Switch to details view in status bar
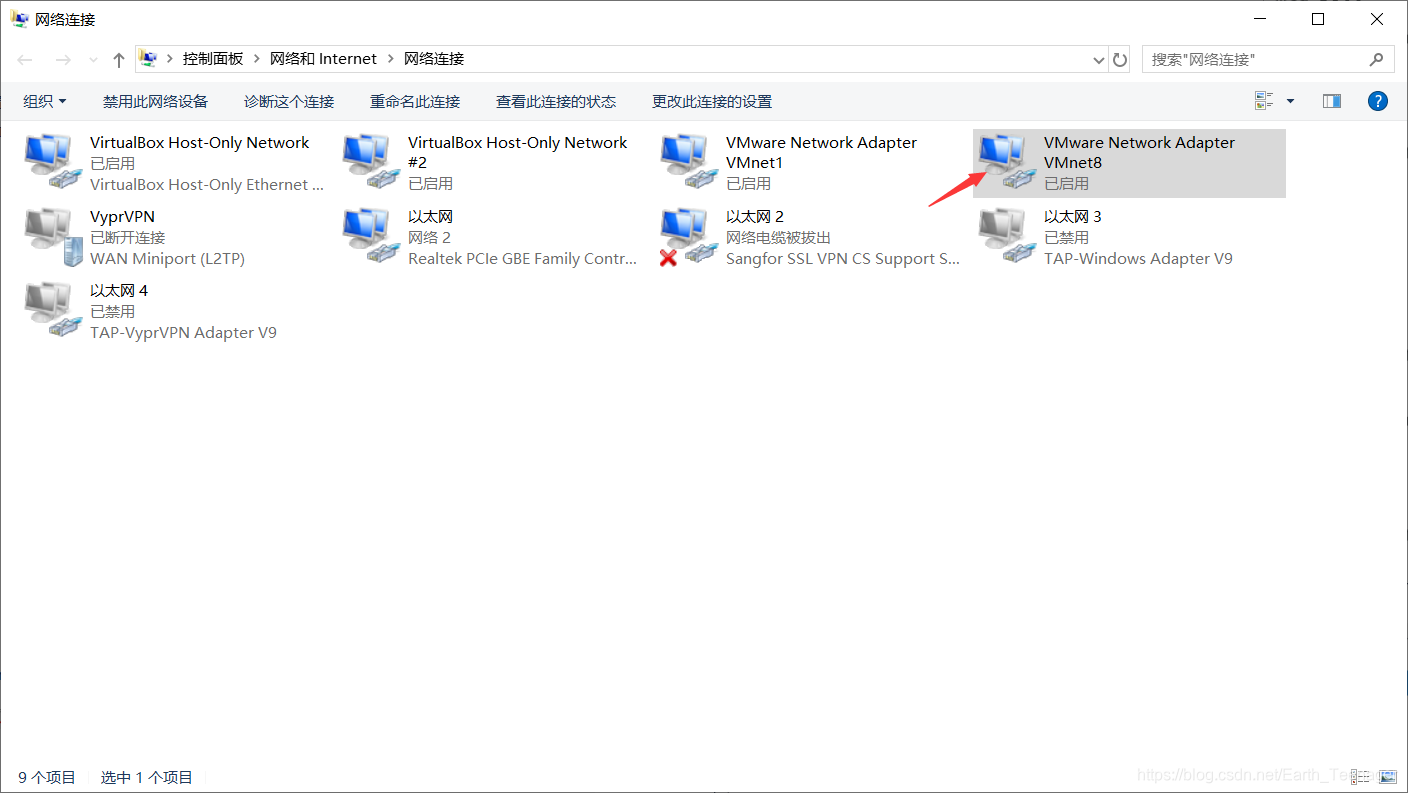This screenshot has height=793, width=1408. pyautogui.click(x=1360, y=776)
